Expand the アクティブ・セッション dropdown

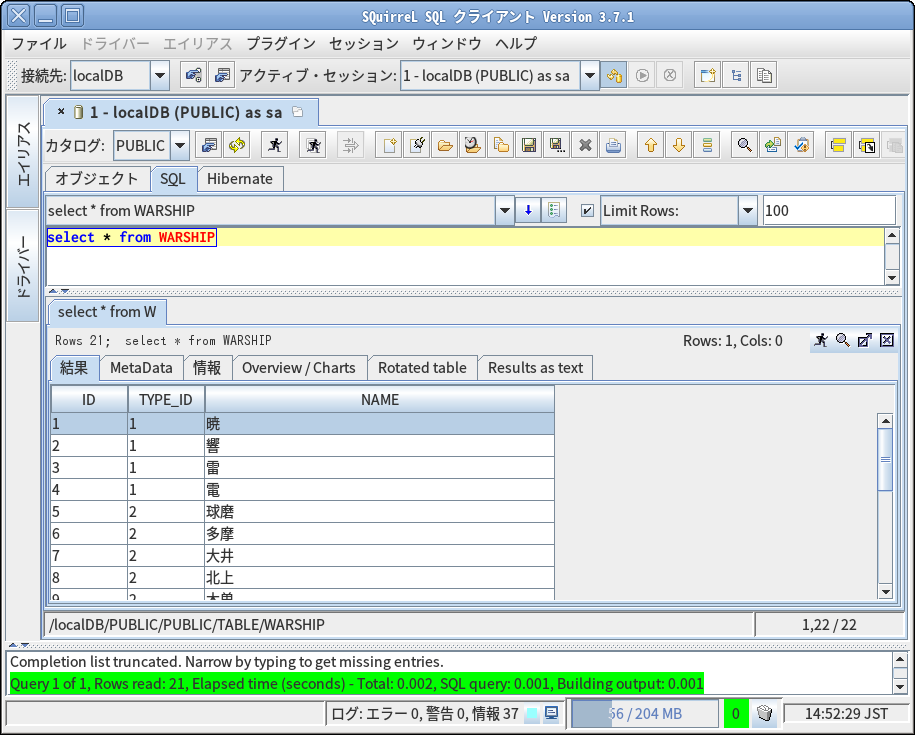tap(589, 75)
